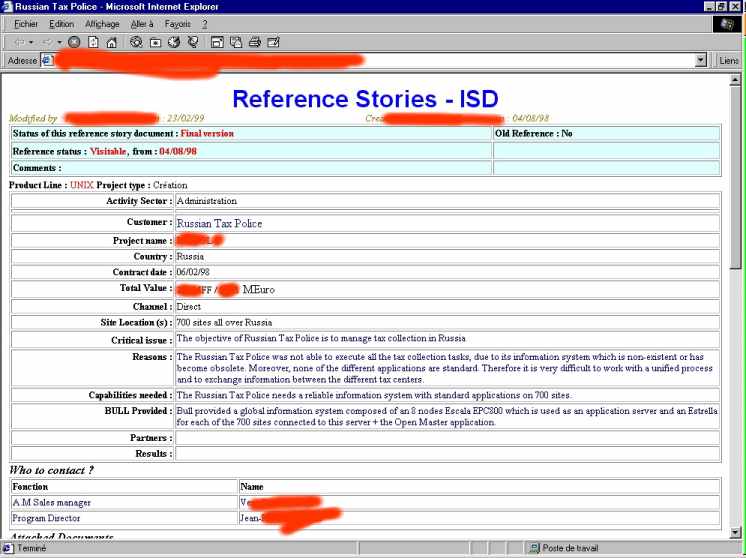Select the Administration activity sector value
746x558 pixels.
point(206,201)
